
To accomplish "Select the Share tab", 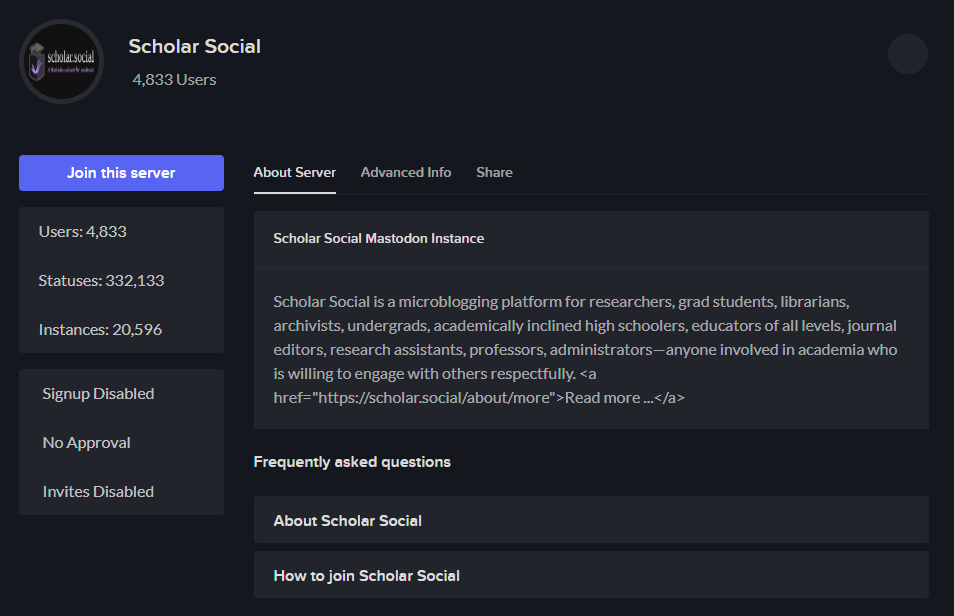I will [x=494, y=172].
